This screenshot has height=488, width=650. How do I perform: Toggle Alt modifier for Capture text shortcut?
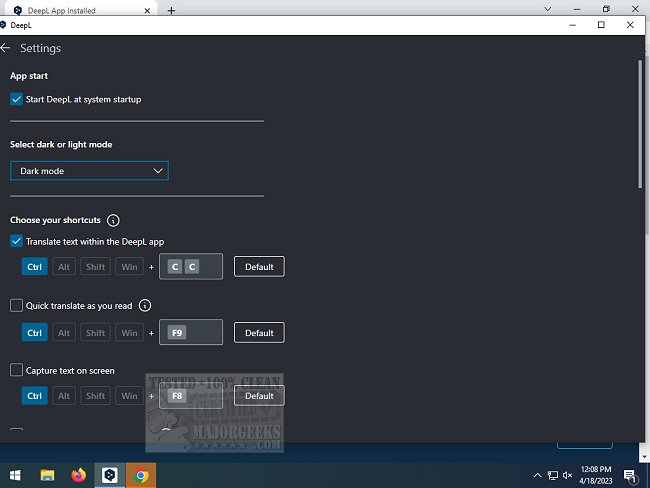[64, 396]
